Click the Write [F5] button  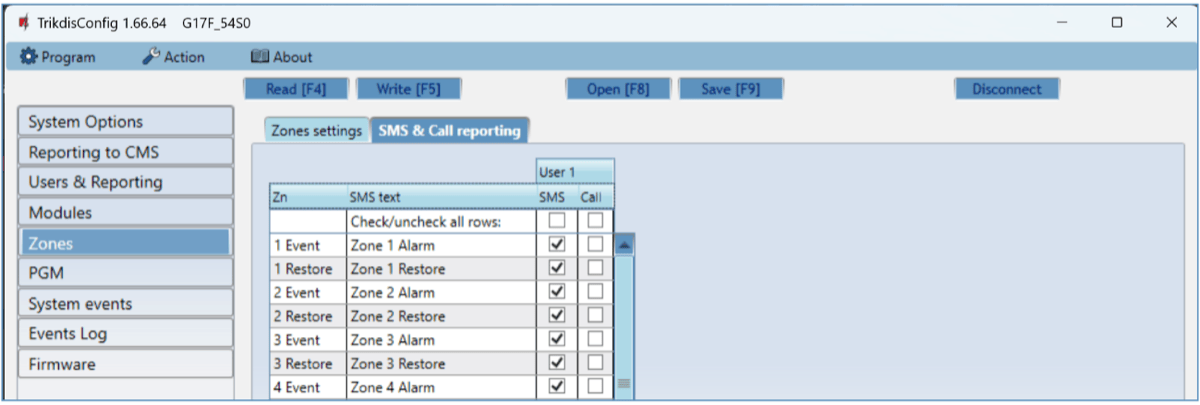point(406,89)
